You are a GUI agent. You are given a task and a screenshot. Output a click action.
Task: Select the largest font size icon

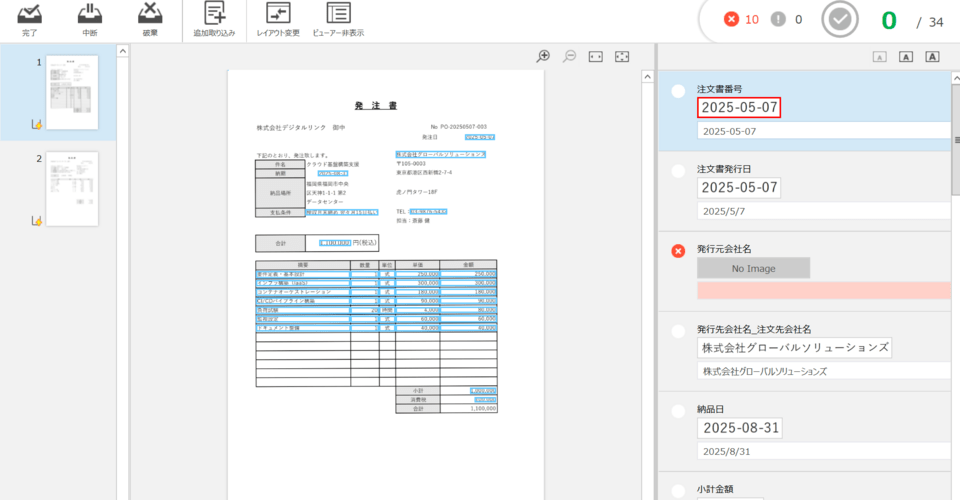point(932,57)
